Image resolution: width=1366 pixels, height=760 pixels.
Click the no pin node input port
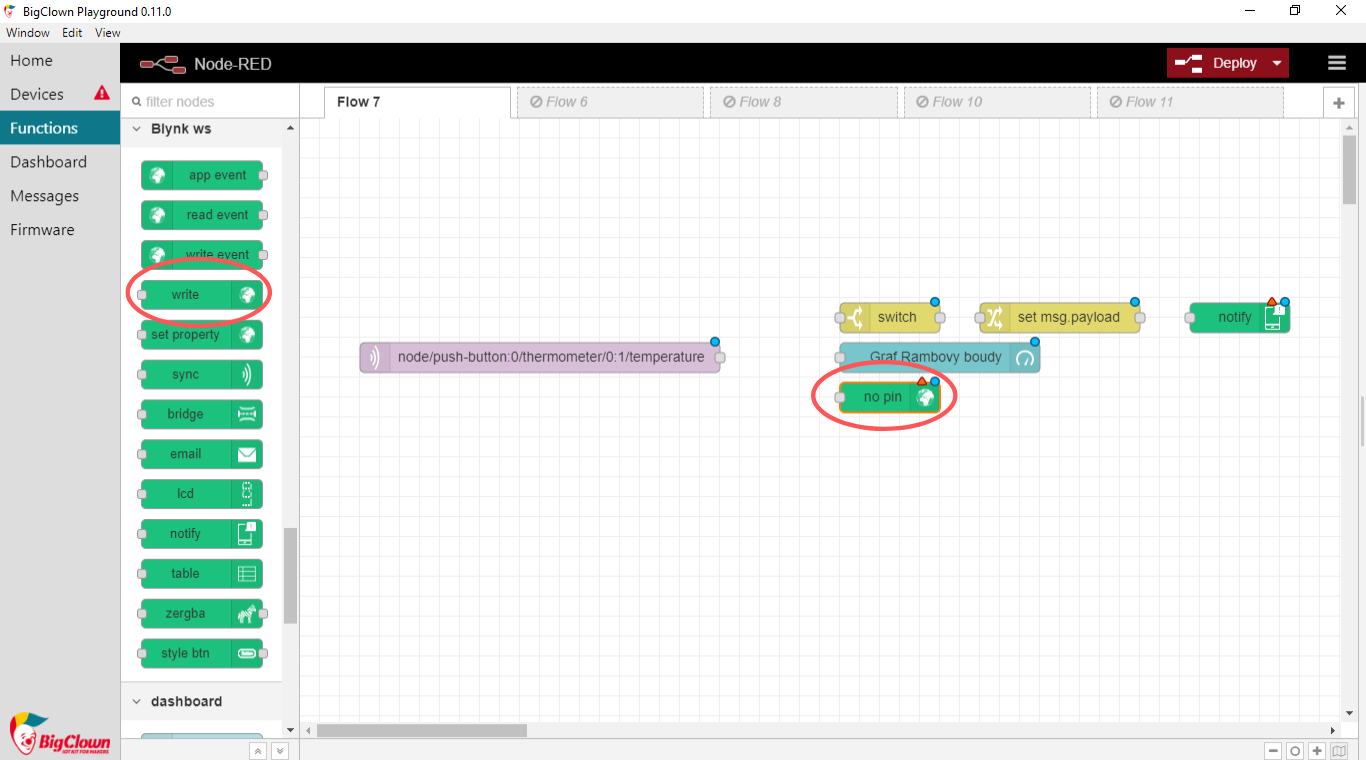pyautogui.click(x=840, y=397)
